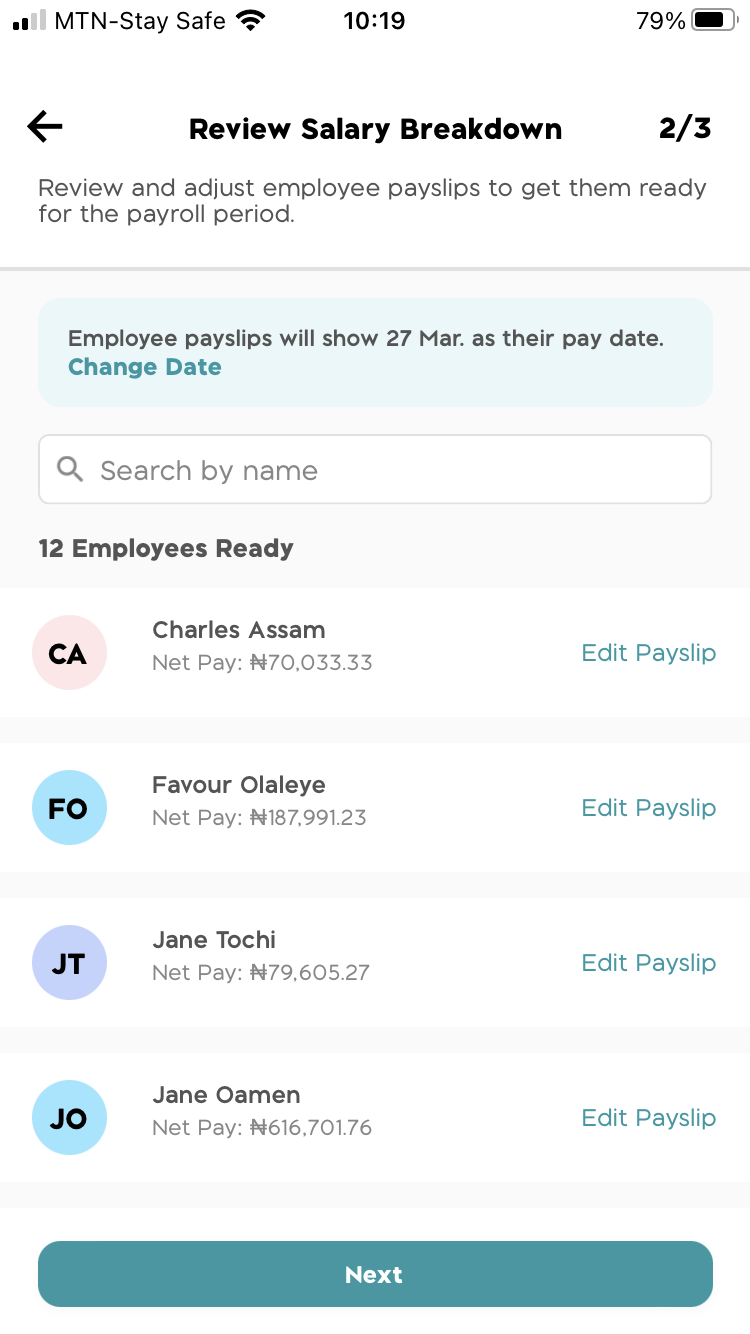Edit Jane Oamen's payslip
Image resolution: width=750 pixels, height=1334 pixels.
(648, 1117)
